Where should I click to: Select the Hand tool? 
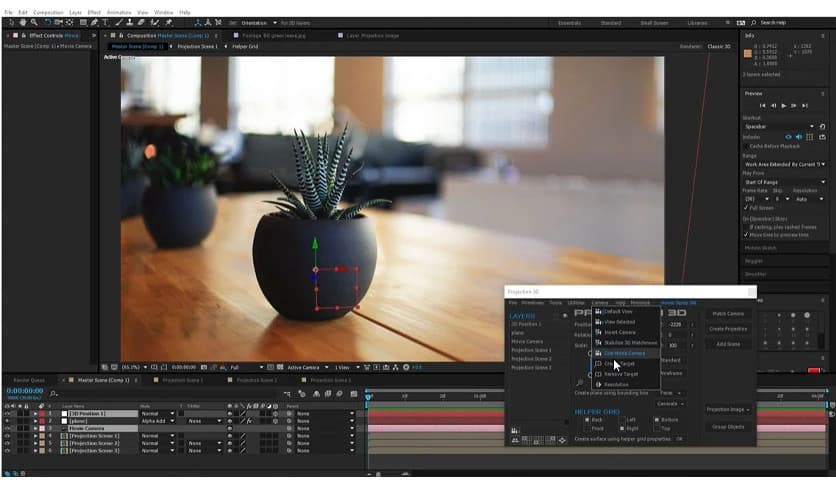point(23,23)
